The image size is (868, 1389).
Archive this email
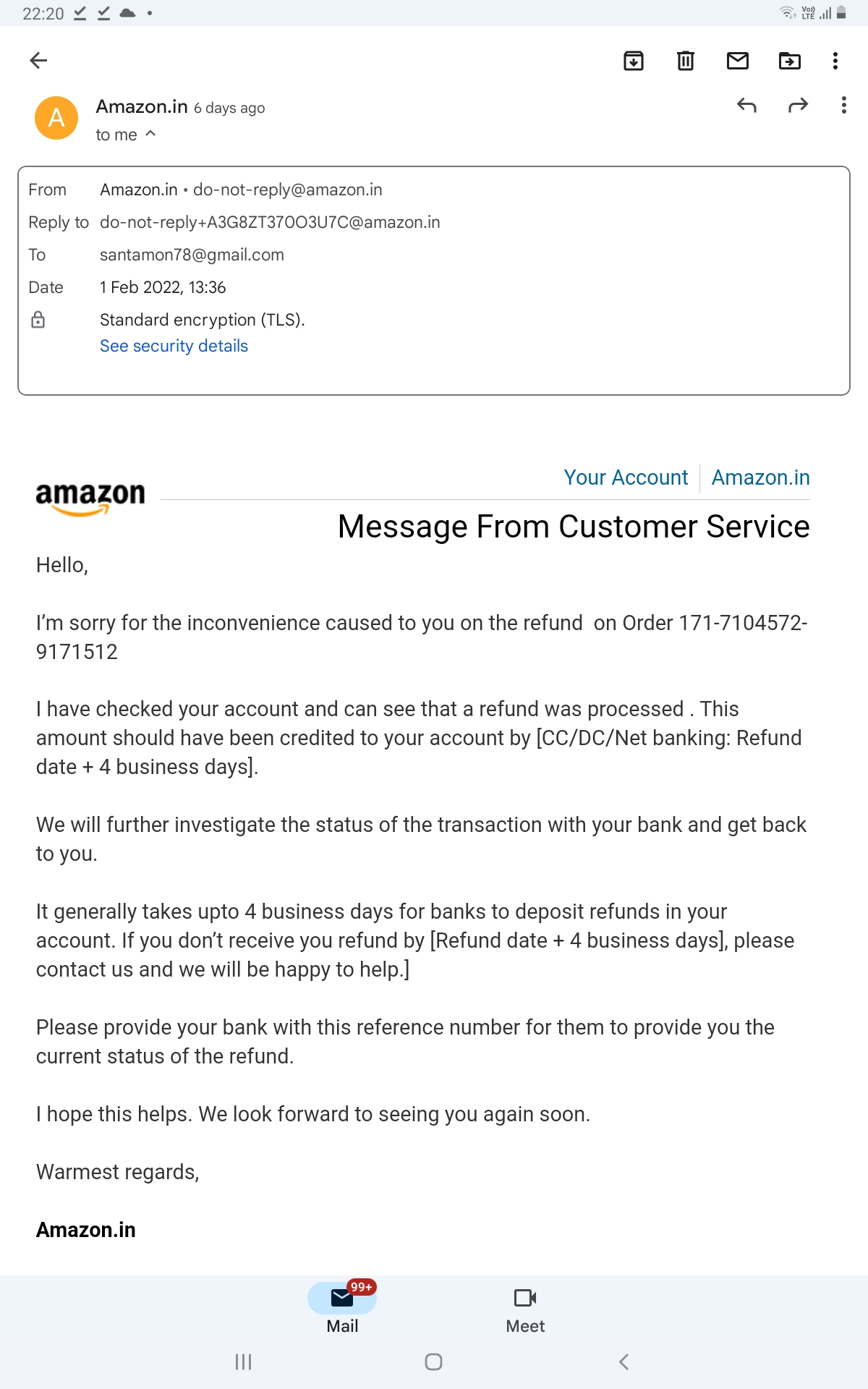click(634, 61)
